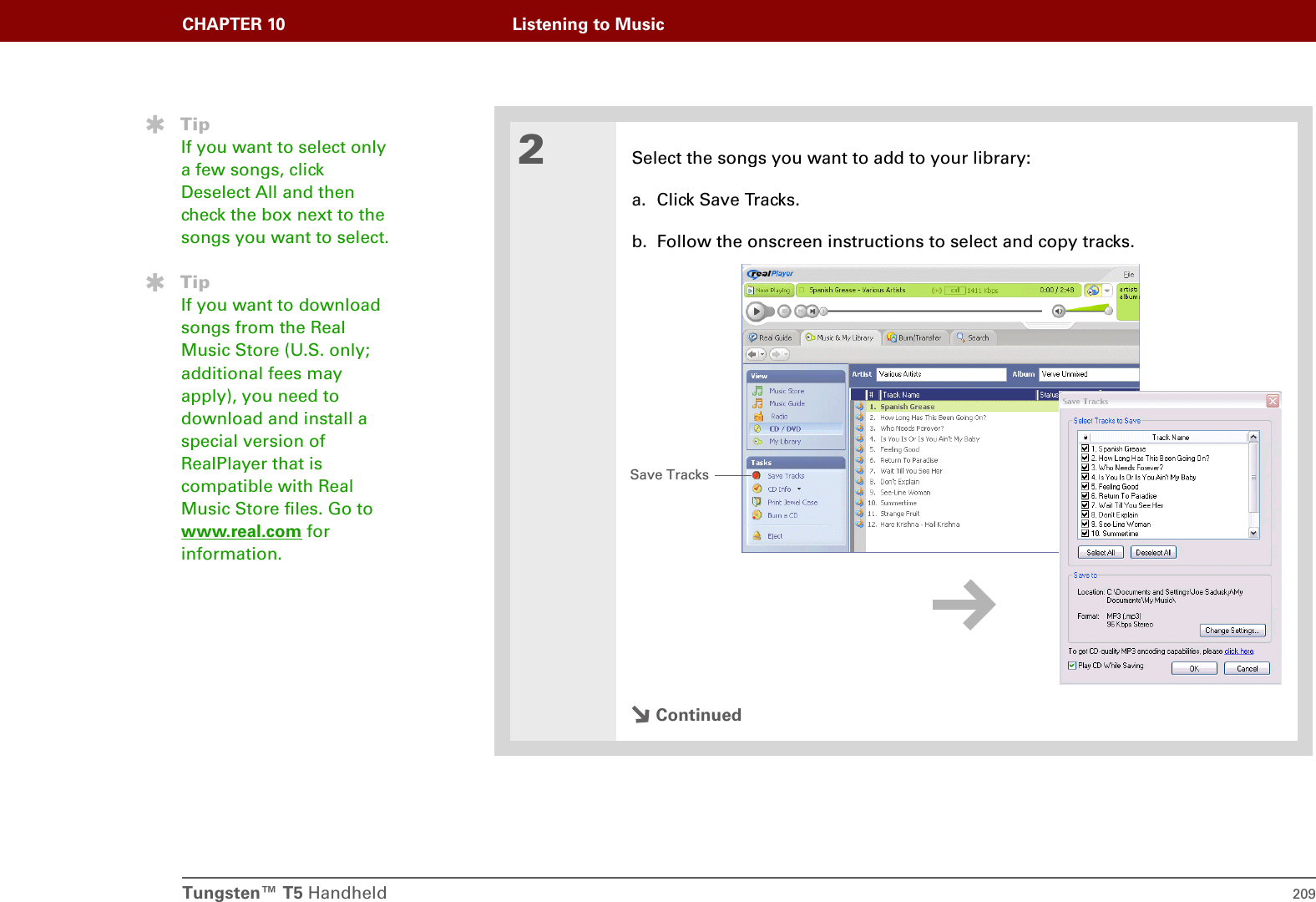Uncheck 6. Return To Paradise in dialog
Image resolution: width=1316 pixels, height=902 pixels.
(1086, 495)
